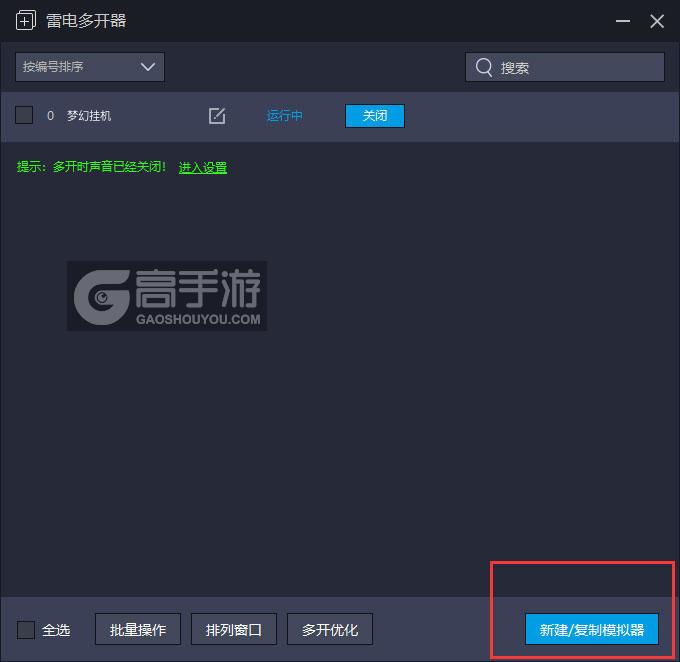
Task: Minimize the 雷电多开器 window
Action: pos(623,21)
